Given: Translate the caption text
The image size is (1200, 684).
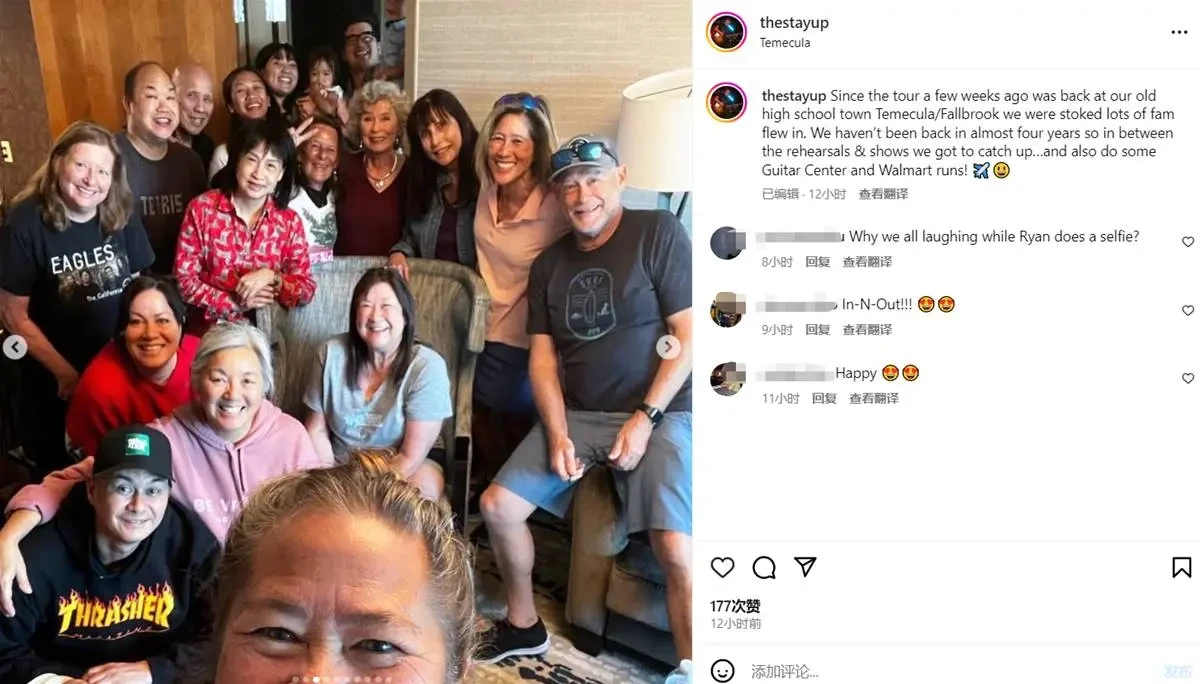Looking at the screenshot, I should click(x=883, y=194).
